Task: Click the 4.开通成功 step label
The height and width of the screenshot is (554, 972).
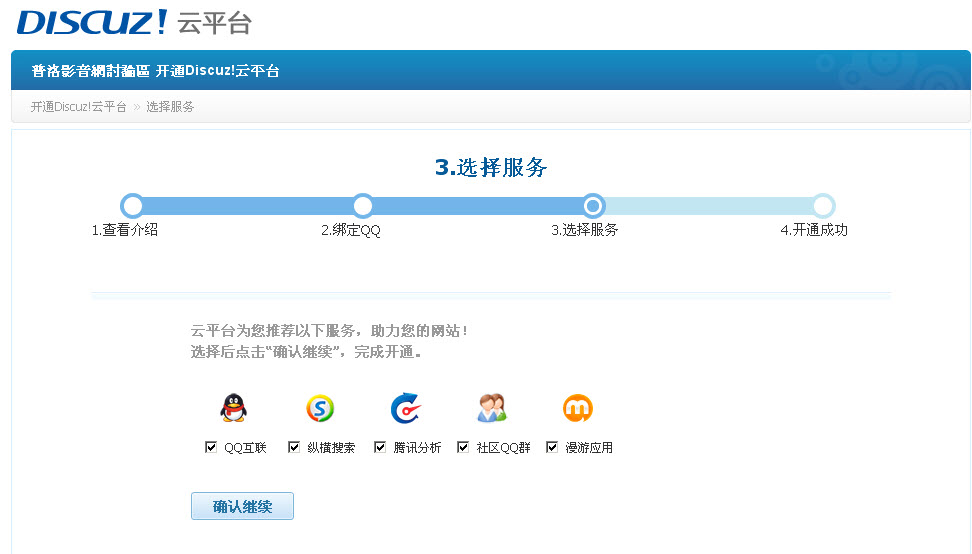Action: (x=814, y=230)
